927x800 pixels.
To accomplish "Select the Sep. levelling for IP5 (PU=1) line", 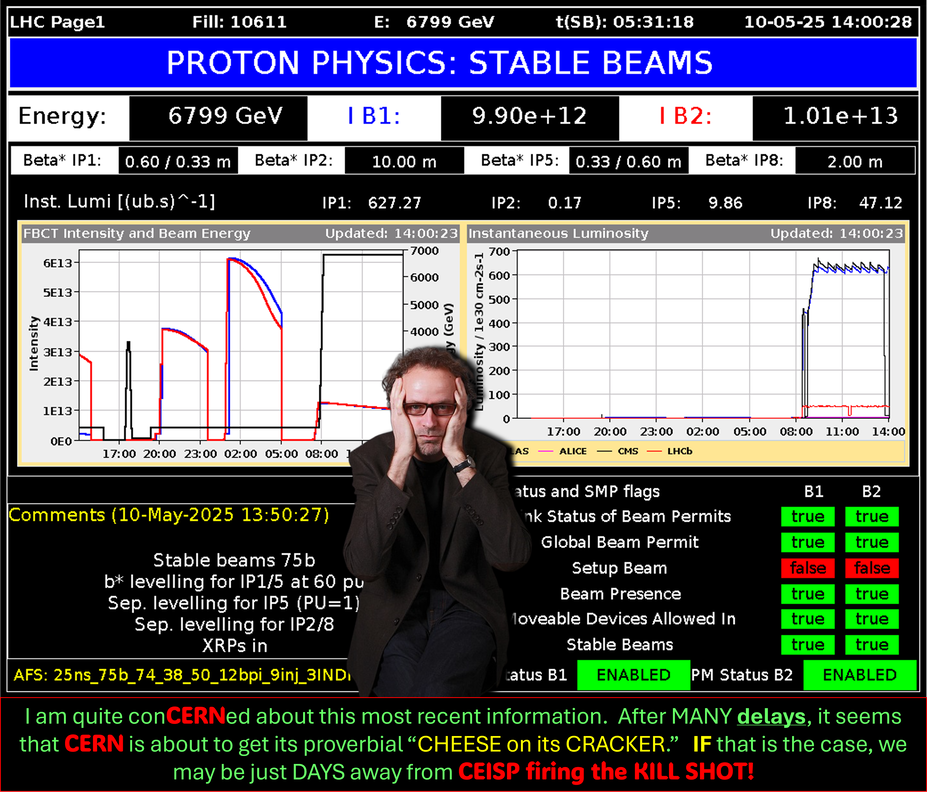I will tap(234, 603).
